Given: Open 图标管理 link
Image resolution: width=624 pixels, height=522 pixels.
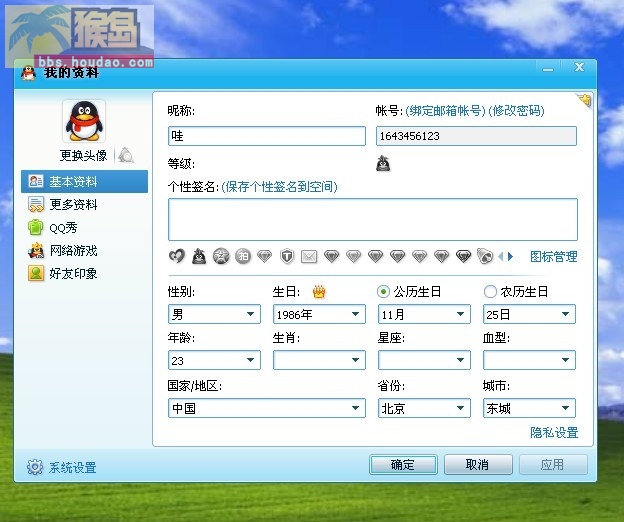Looking at the screenshot, I should pos(554,257).
